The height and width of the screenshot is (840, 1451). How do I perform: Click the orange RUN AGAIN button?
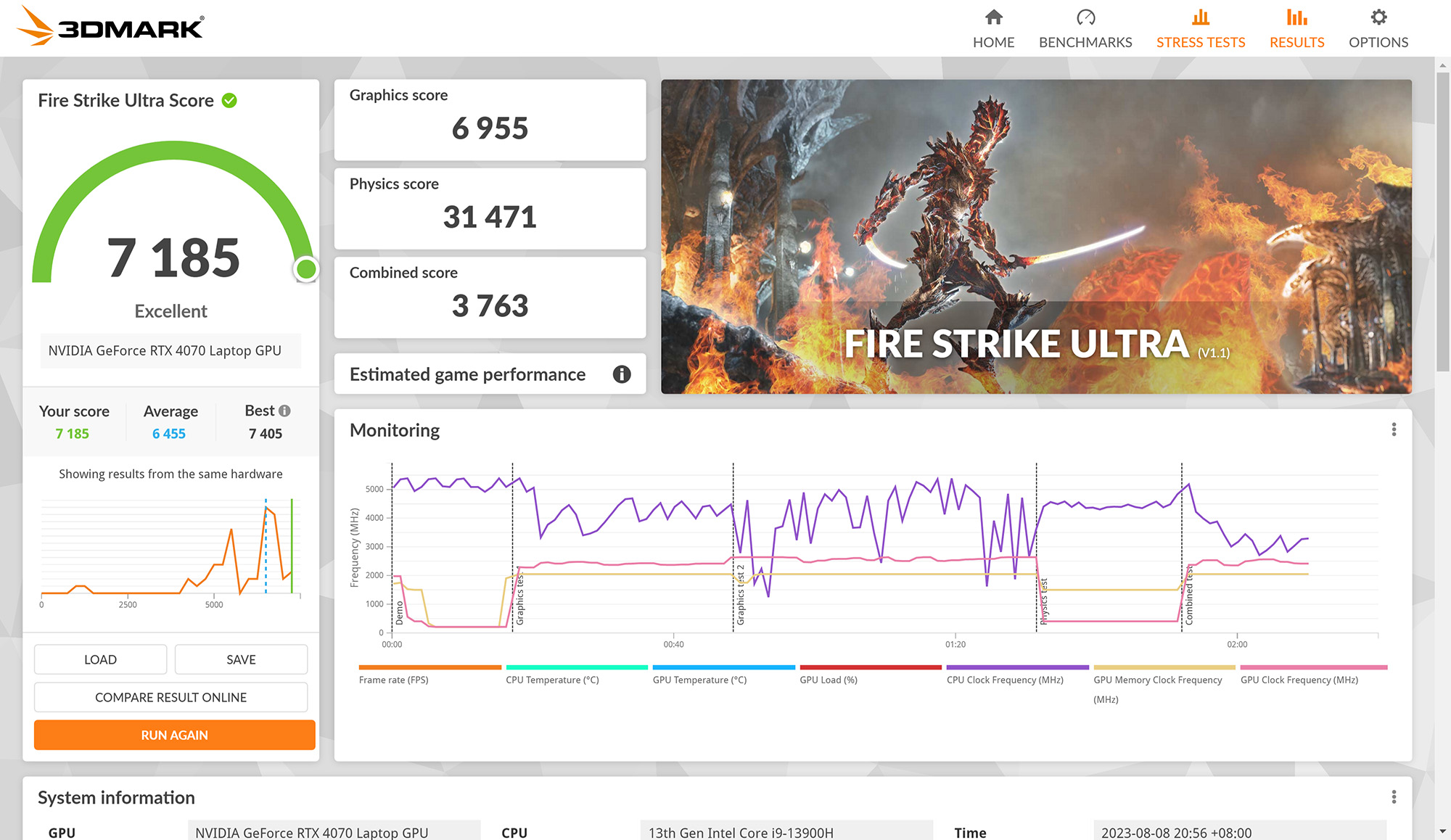coord(174,735)
